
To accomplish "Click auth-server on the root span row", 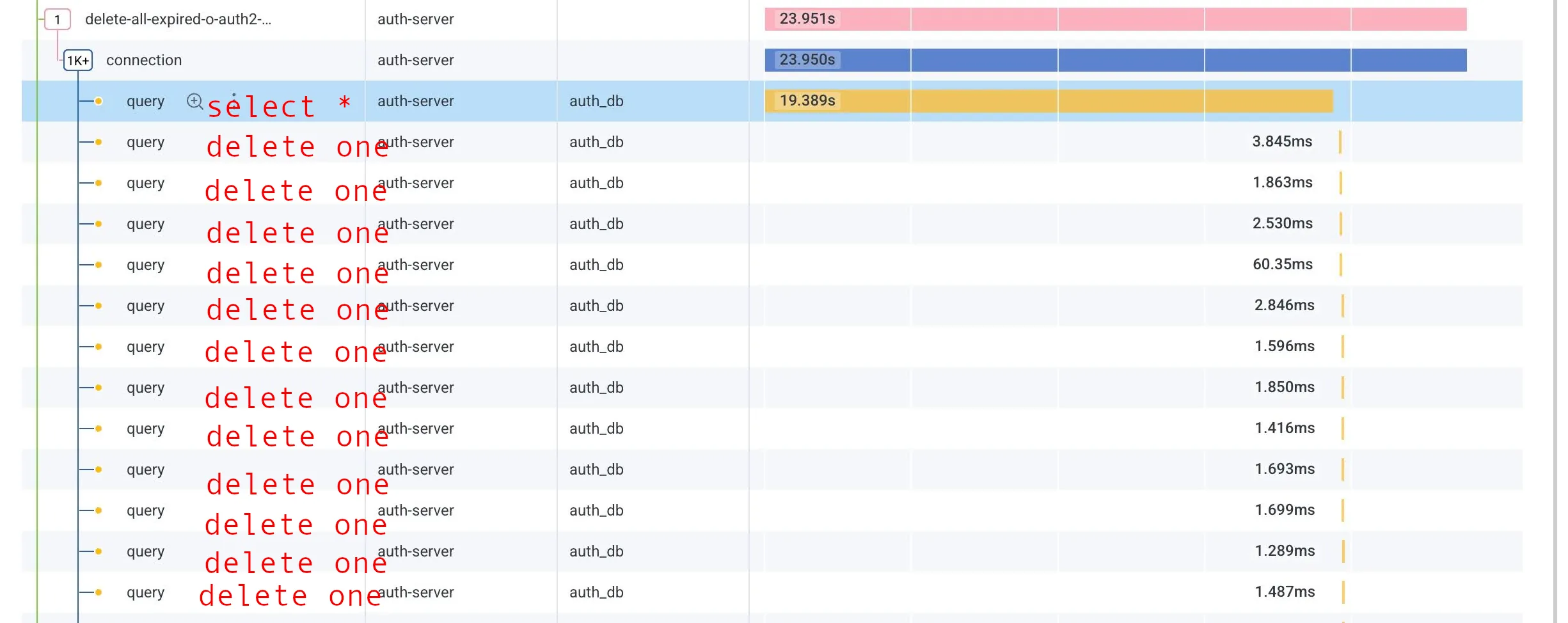I will [x=415, y=19].
